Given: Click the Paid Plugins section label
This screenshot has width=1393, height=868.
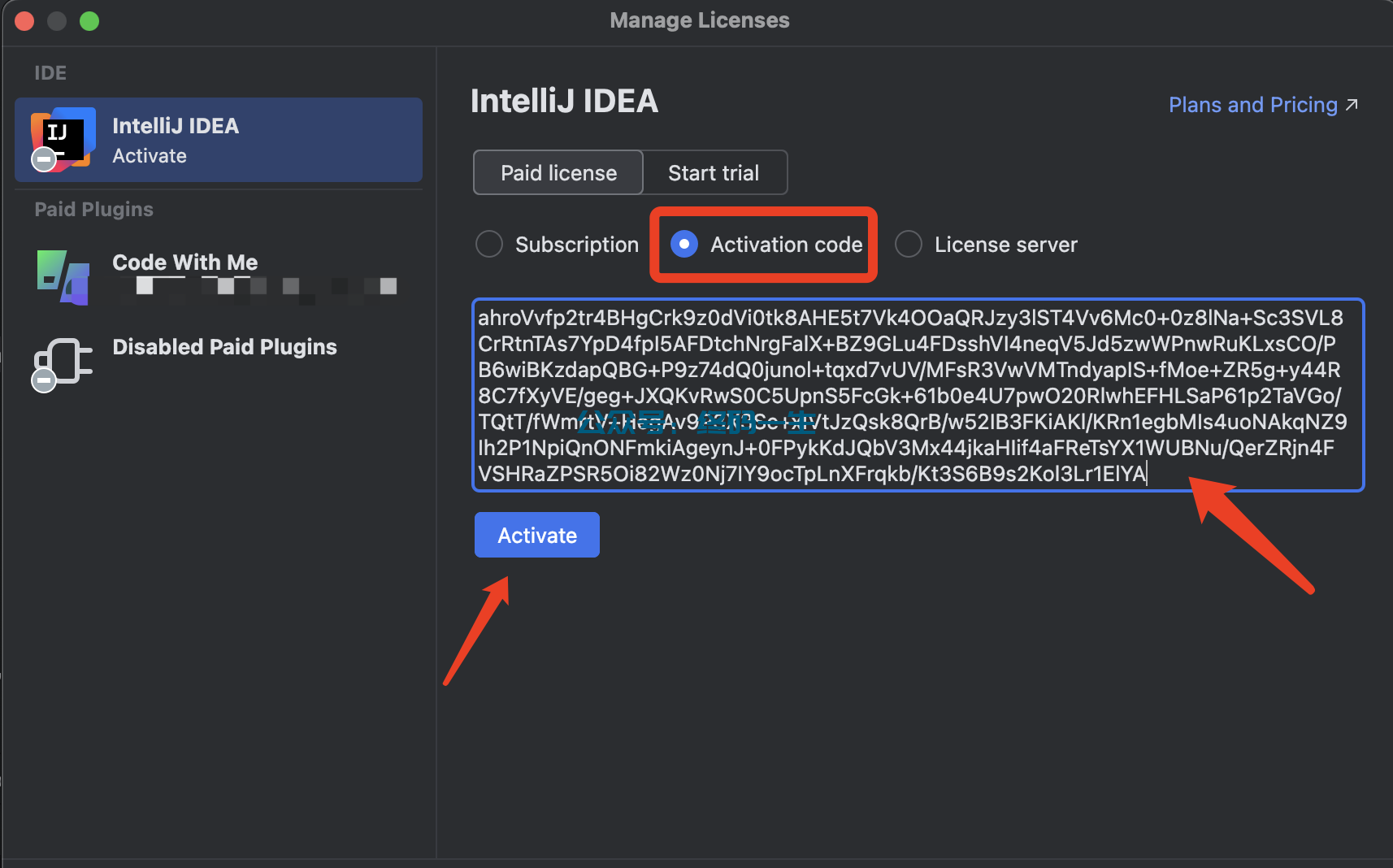Looking at the screenshot, I should [x=93, y=209].
